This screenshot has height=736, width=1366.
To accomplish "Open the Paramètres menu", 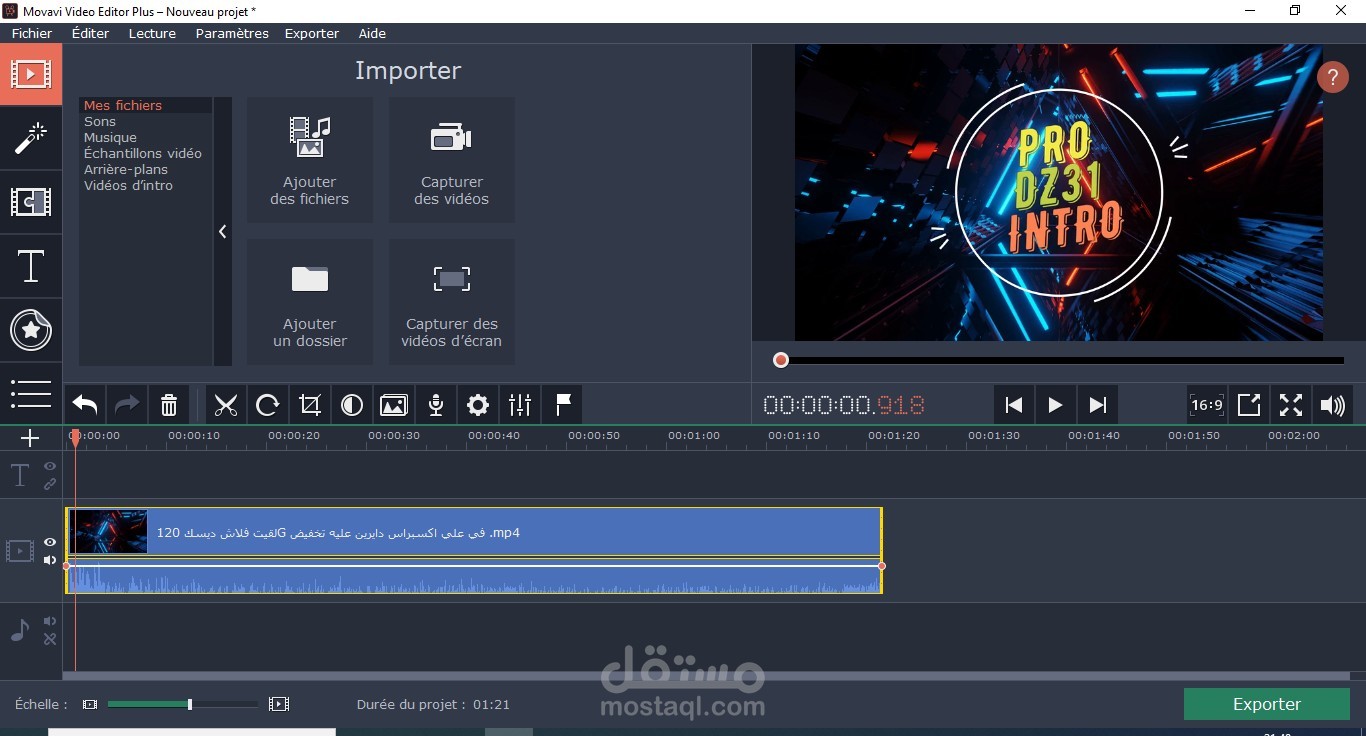I will click(x=232, y=33).
